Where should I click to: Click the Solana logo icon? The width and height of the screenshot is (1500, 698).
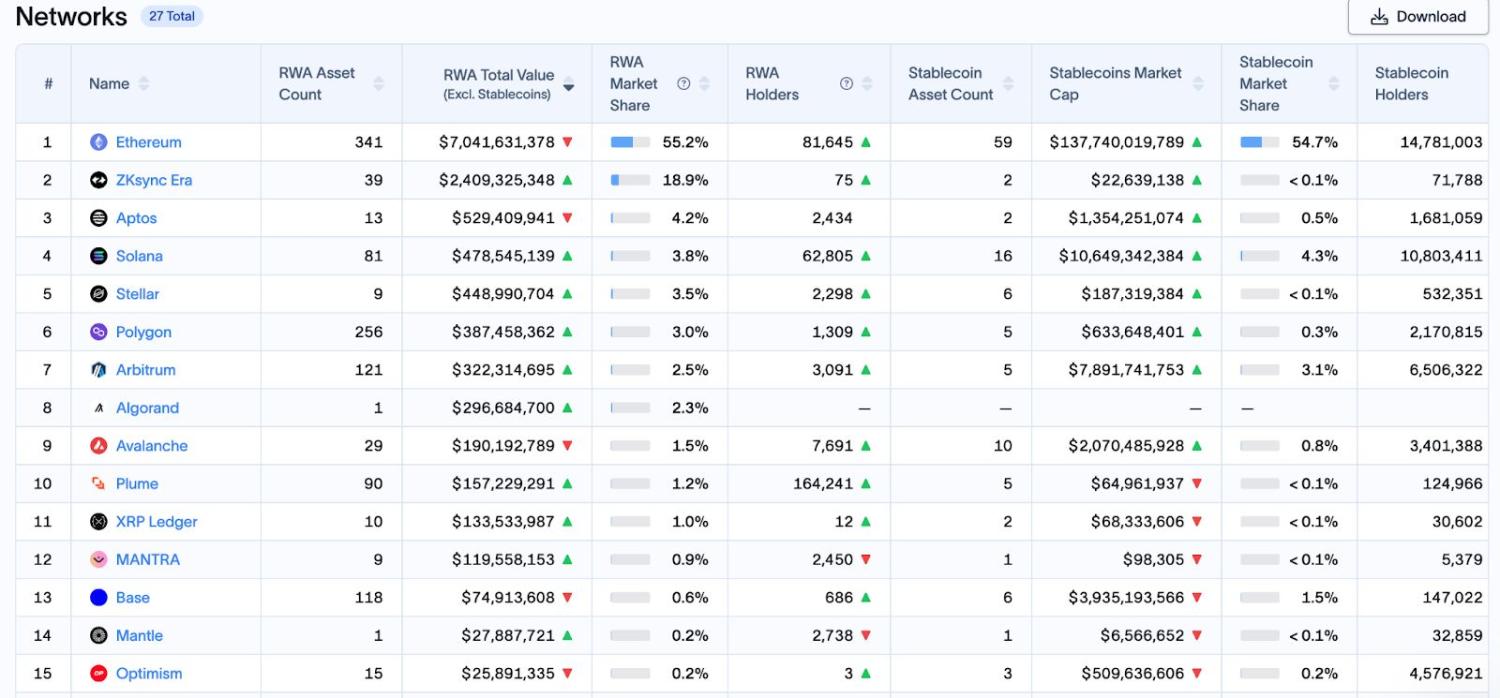click(x=98, y=256)
